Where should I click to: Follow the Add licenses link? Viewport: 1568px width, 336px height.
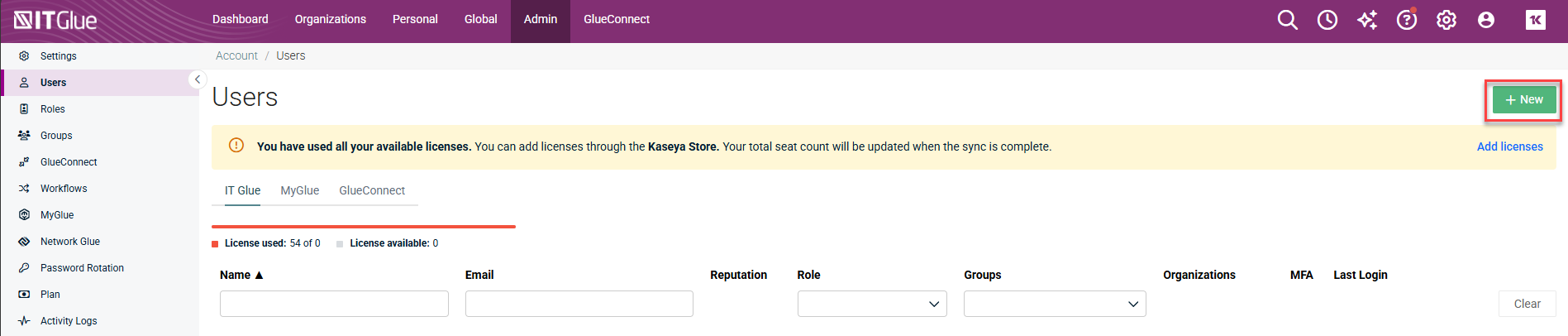(1509, 146)
